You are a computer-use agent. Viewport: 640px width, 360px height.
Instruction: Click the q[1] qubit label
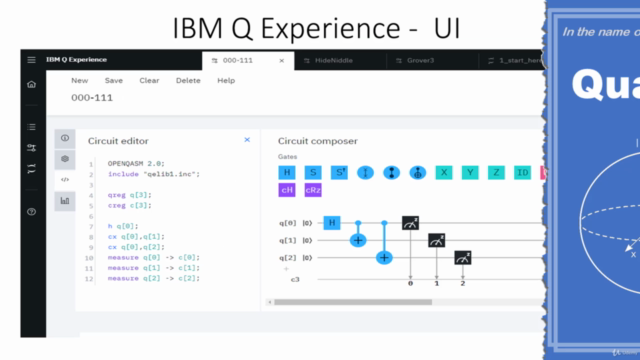(x=288, y=240)
